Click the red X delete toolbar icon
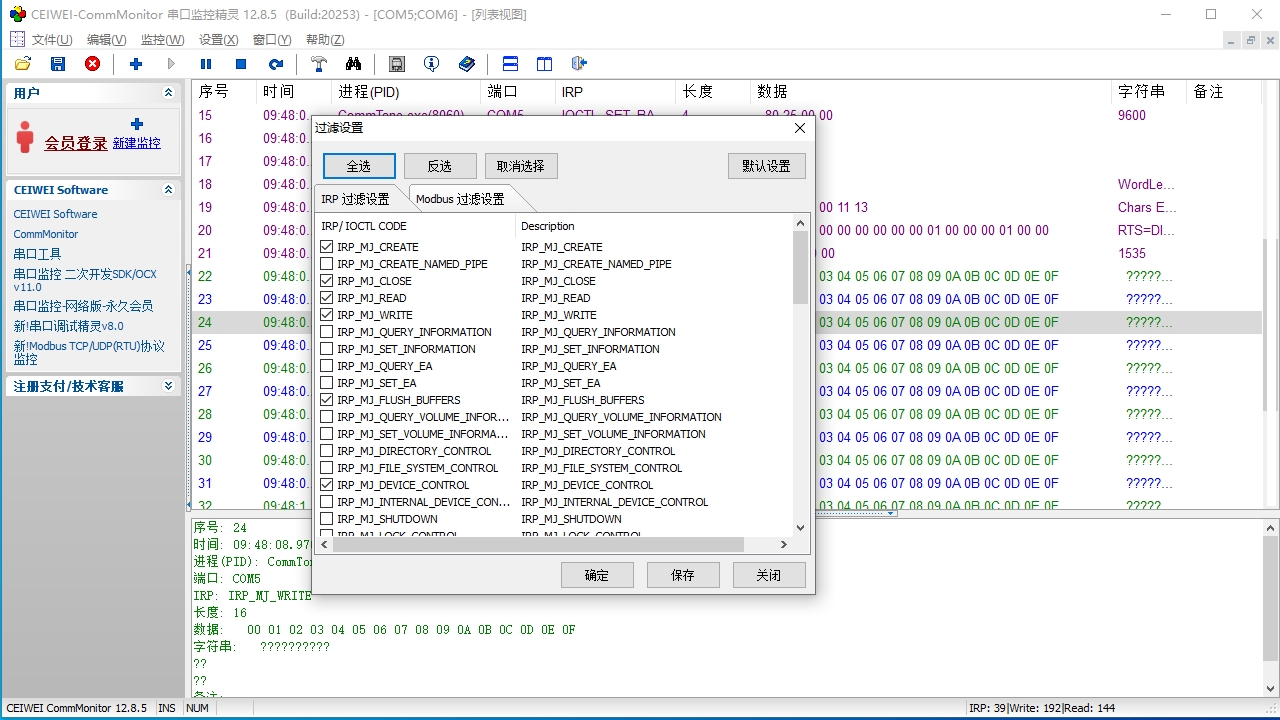This screenshot has width=1280, height=720. (x=92, y=64)
